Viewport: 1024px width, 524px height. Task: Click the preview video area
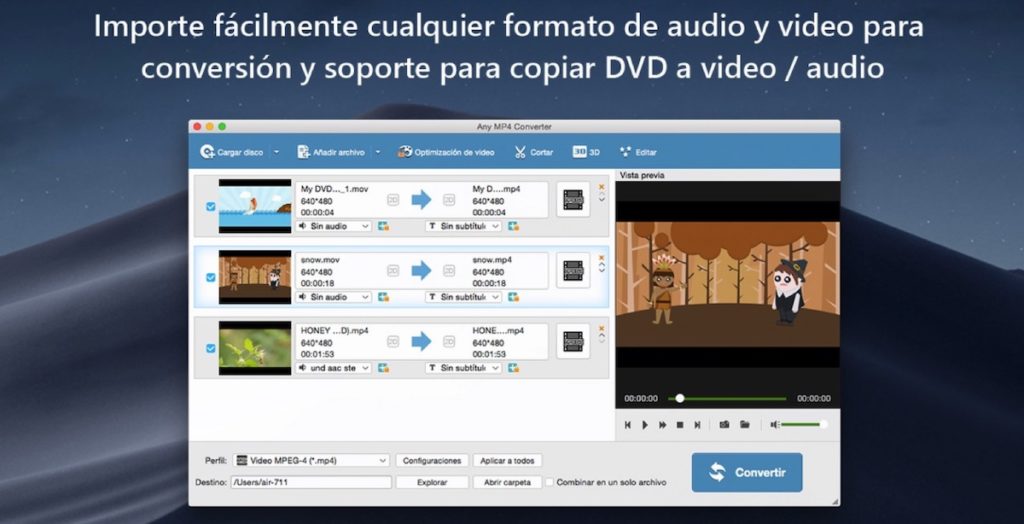click(728, 284)
